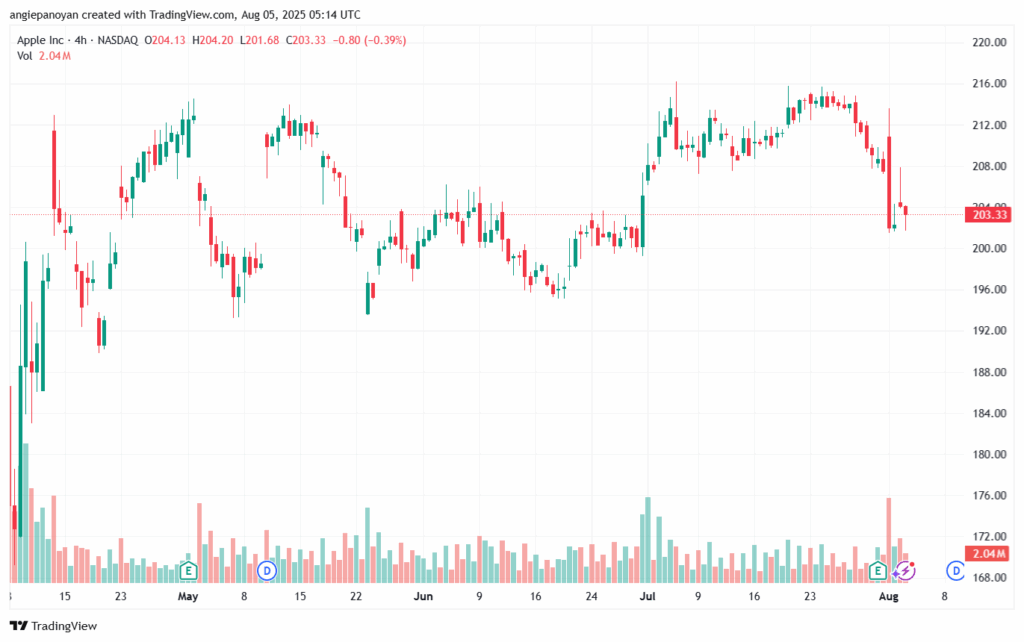Click the red 2.04M volume tag

(989, 554)
